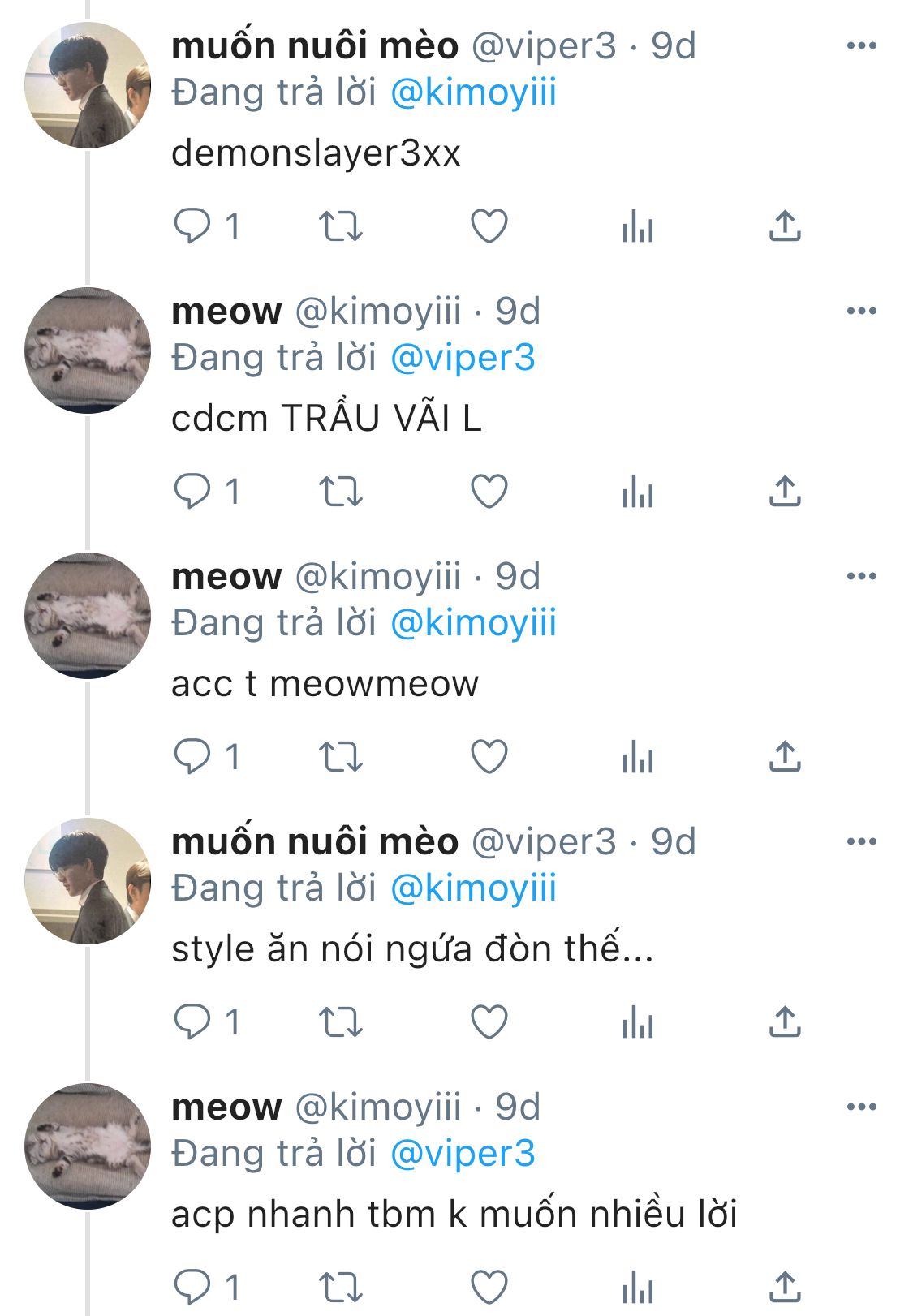The height and width of the screenshot is (1316, 913).
Task: Open more options on "acc t meowmeow" tweet
Action: pyautogui.click(x=861, y=577)
